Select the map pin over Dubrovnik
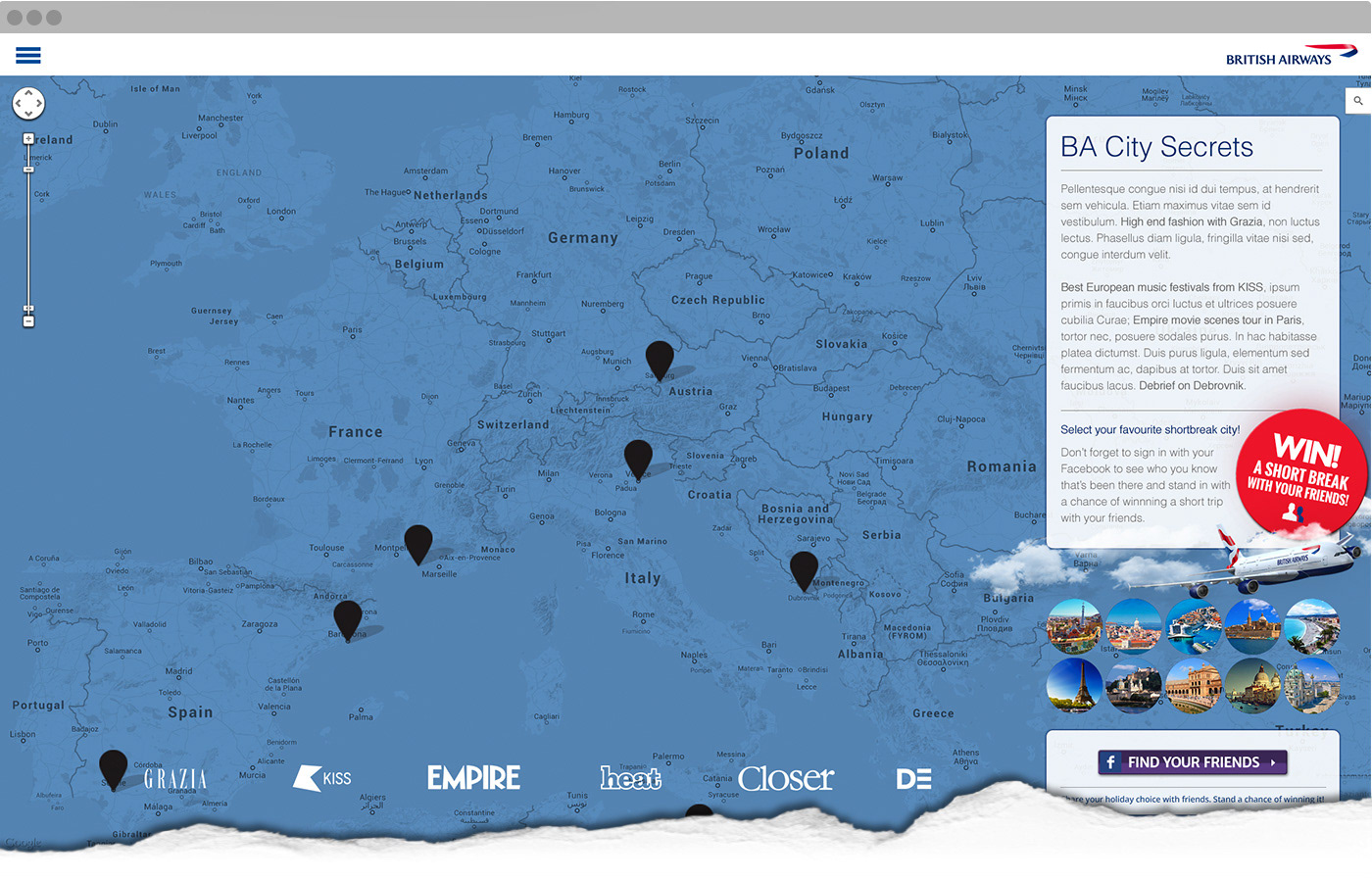 (804, 571)
